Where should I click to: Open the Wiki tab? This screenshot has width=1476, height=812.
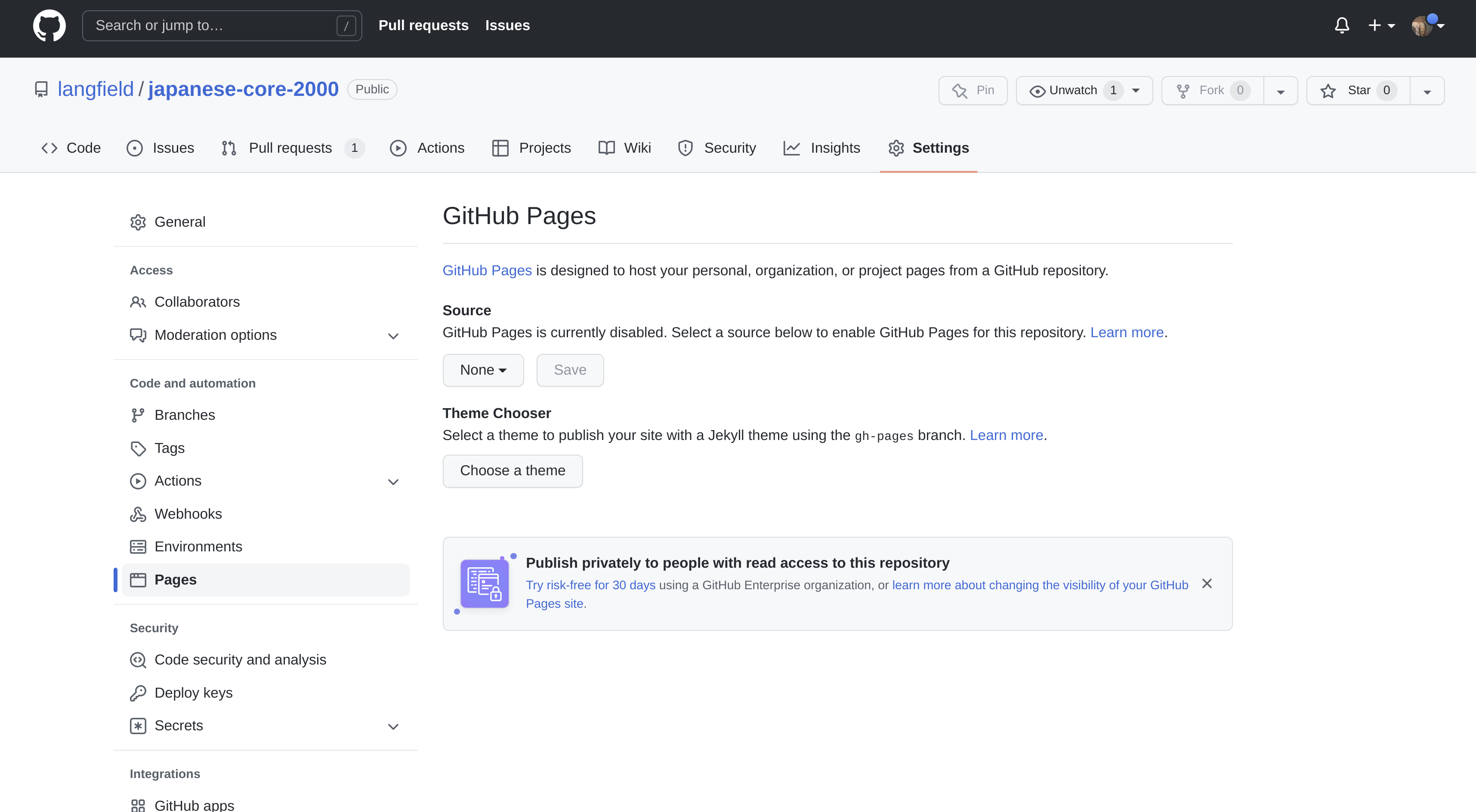pyautogui.click(x=624, y=148)
